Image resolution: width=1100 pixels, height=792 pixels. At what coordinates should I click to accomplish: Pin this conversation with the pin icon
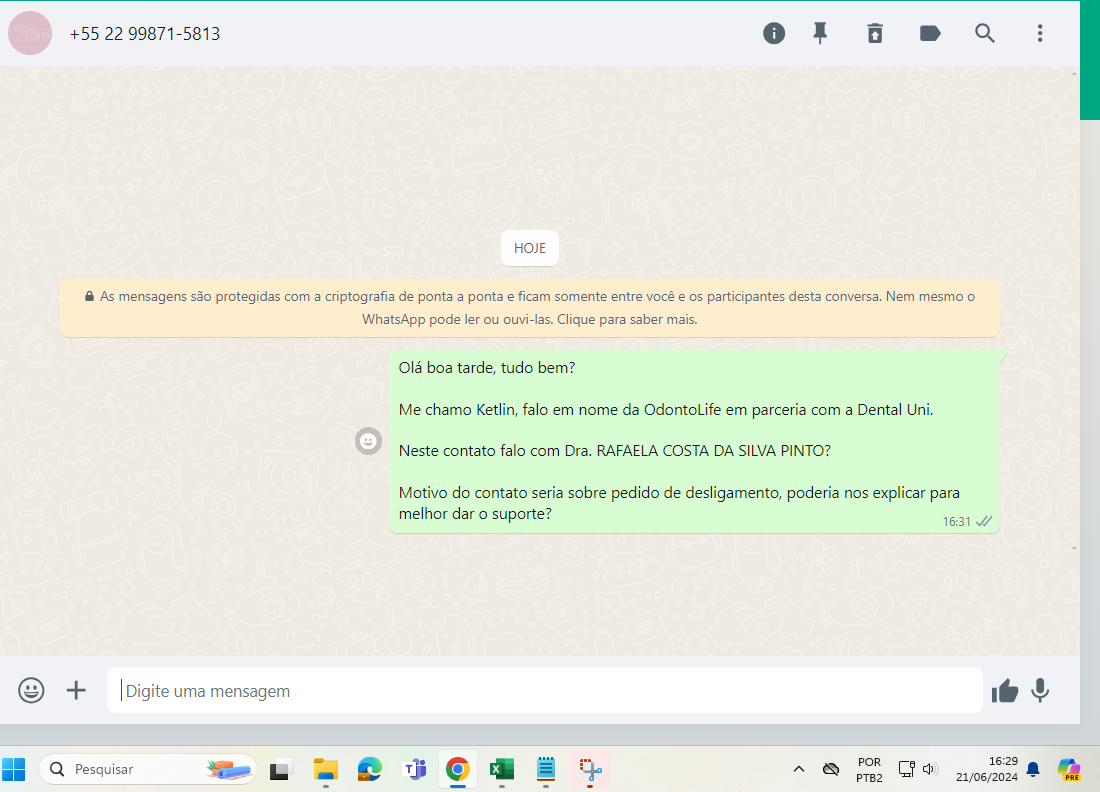(819, 33)
